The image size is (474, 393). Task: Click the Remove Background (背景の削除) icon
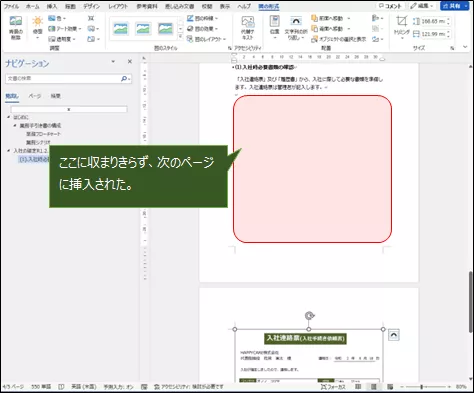pos(16,27)
